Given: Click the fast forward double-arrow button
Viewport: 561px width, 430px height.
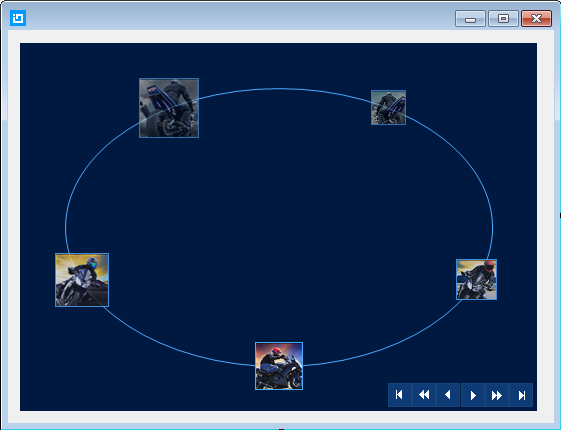Looking at the screenshot, I should pos(497,395).
